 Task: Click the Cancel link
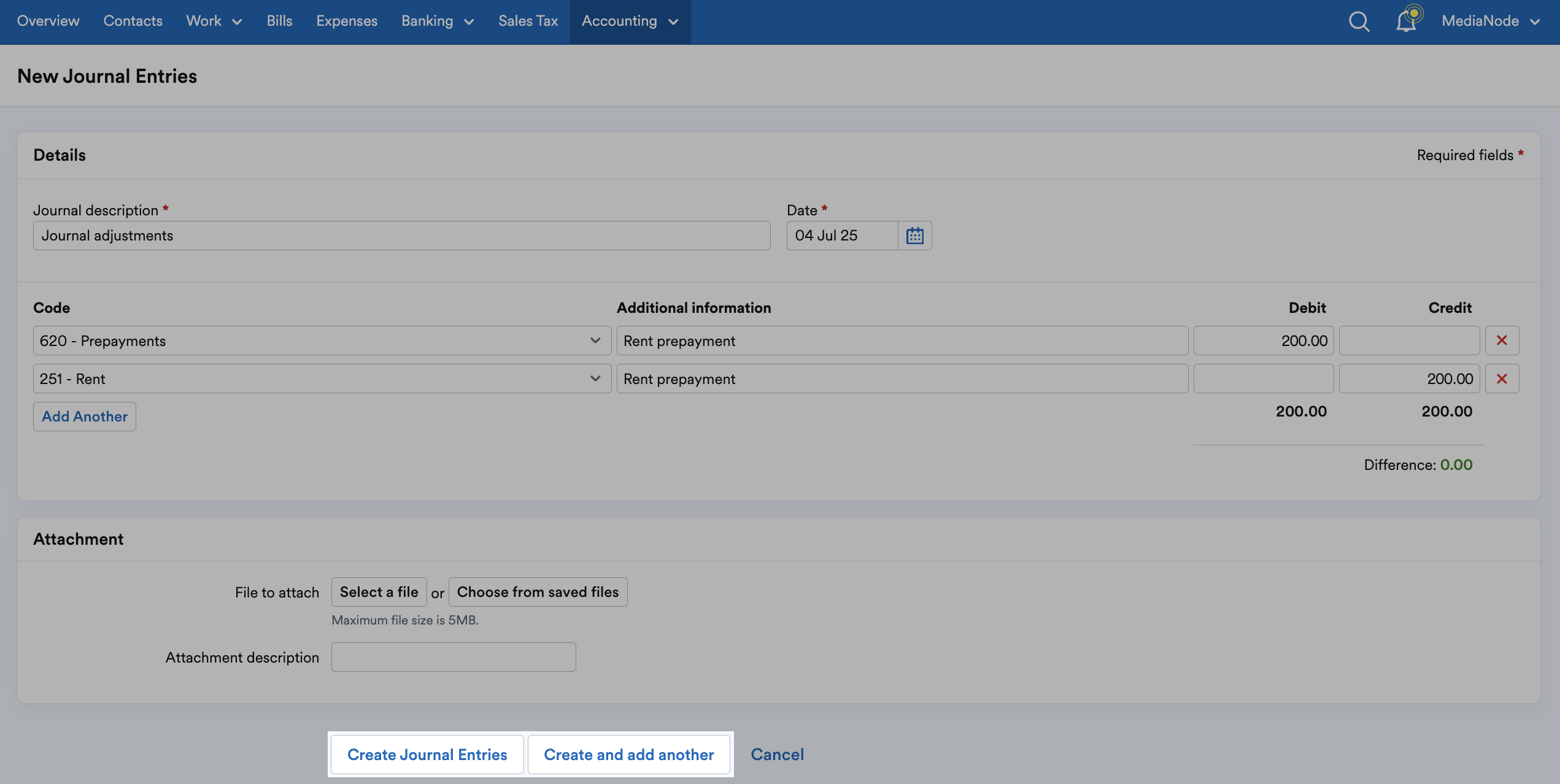pyautogui.click(x=777, y=755)
